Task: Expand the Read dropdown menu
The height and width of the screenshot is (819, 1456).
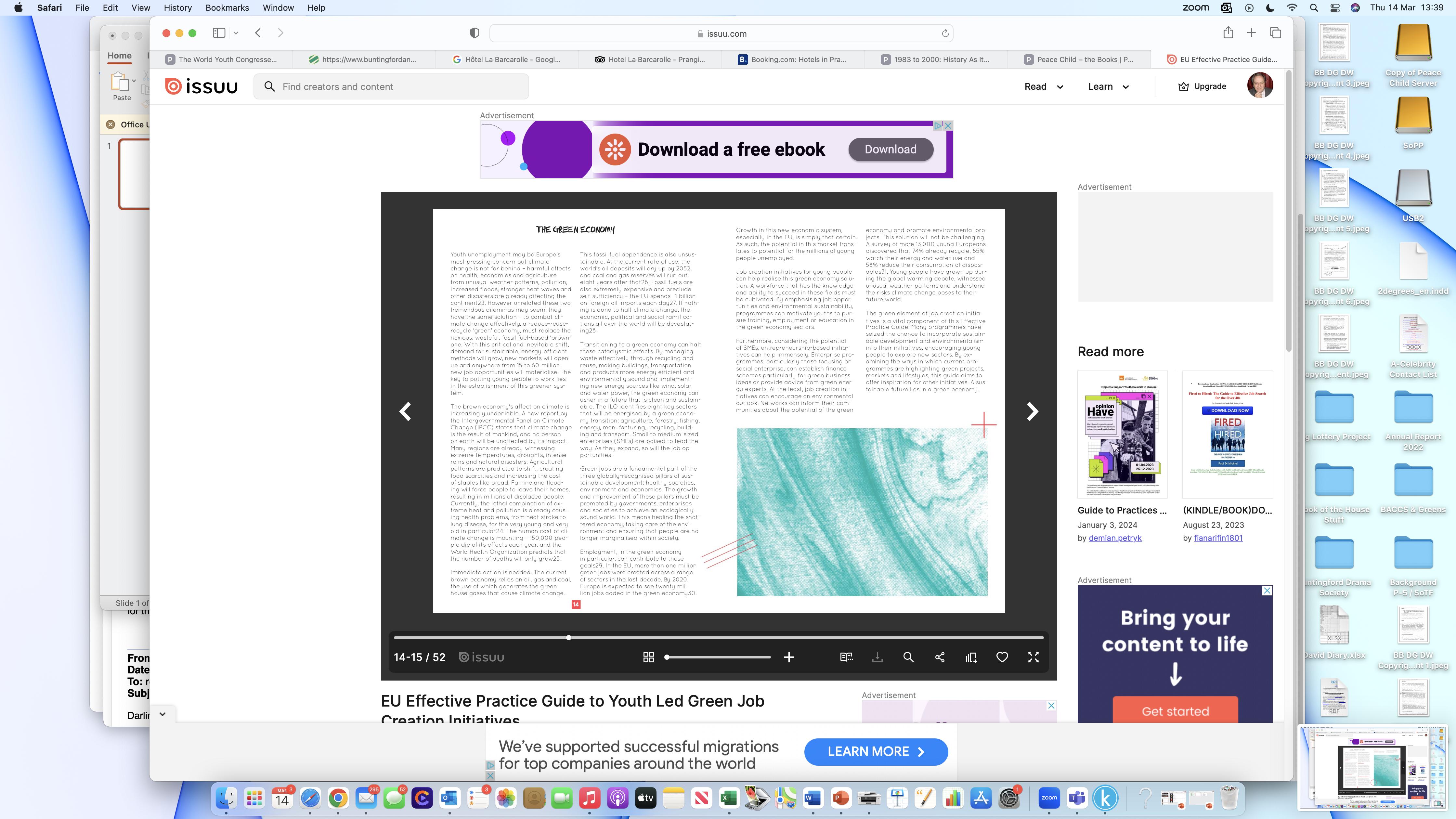Action: [1043, 86]
